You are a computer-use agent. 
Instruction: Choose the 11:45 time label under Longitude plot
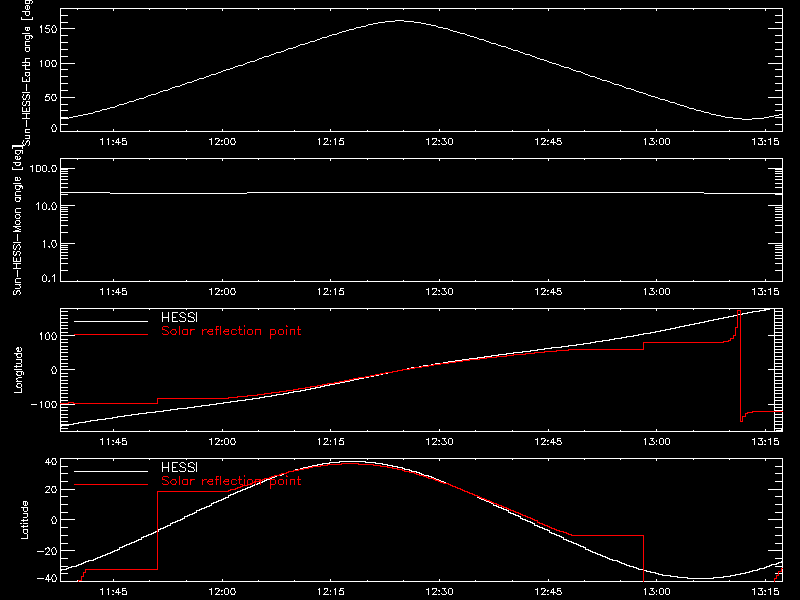coord(113,441)
